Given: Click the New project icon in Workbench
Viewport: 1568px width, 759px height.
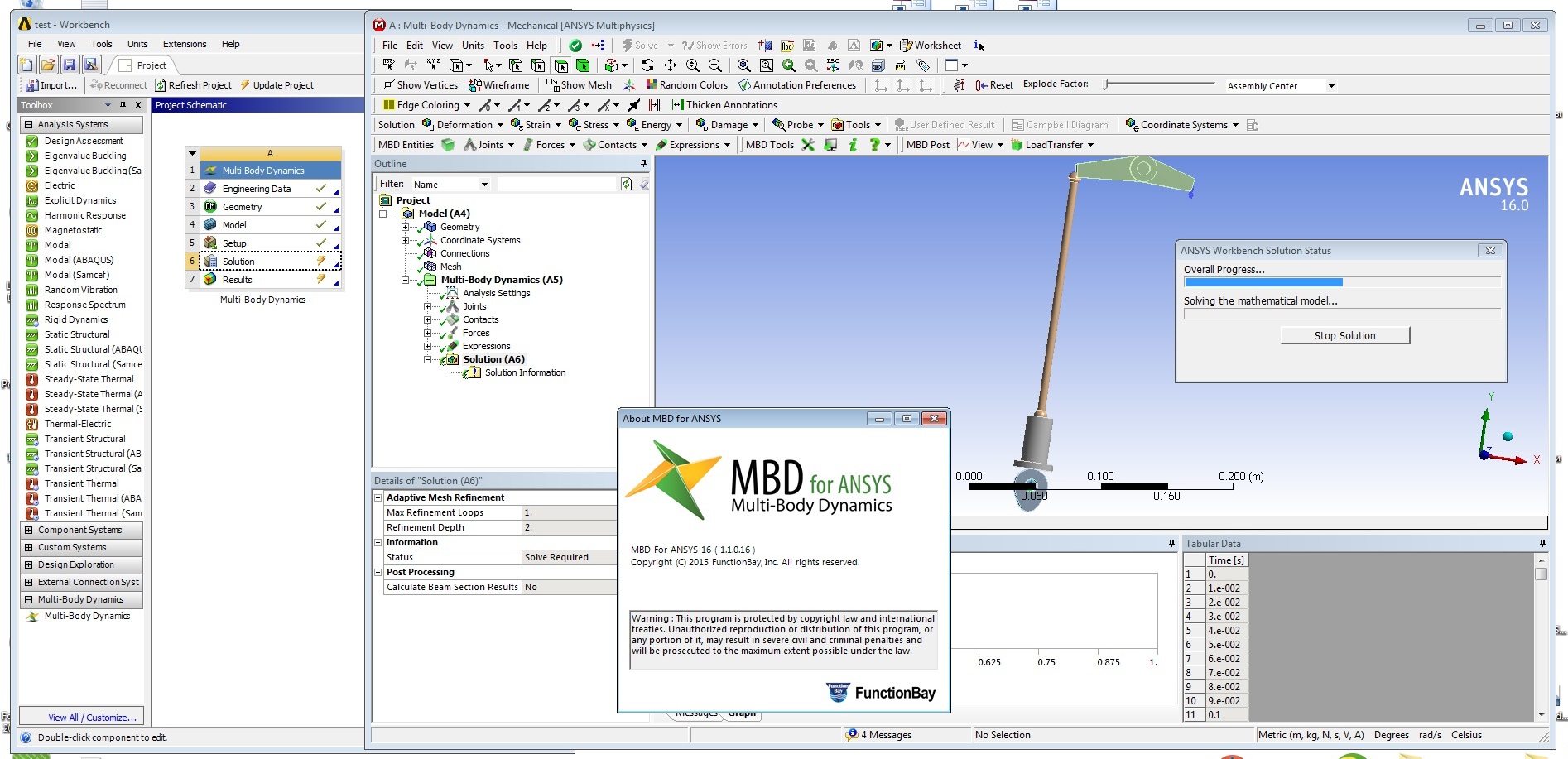Looking at the screenshot, I should point(26,65).
